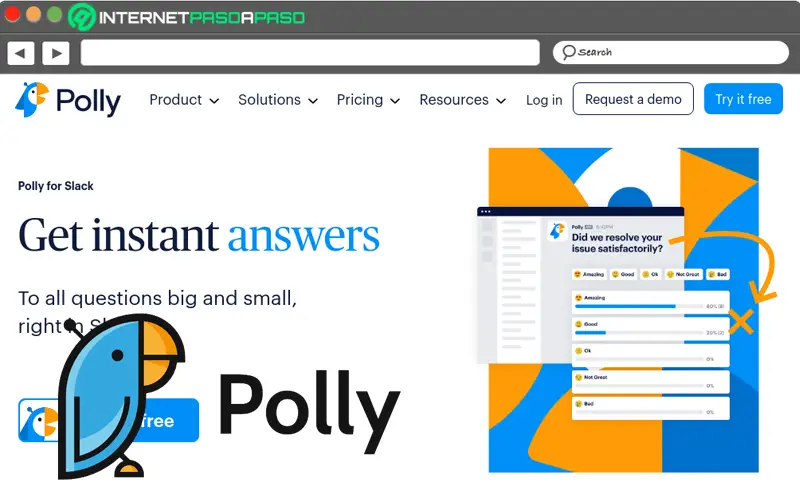Screen dimensions: 800x500
Task: Click the Log in link
Action: tap(544, 100)
